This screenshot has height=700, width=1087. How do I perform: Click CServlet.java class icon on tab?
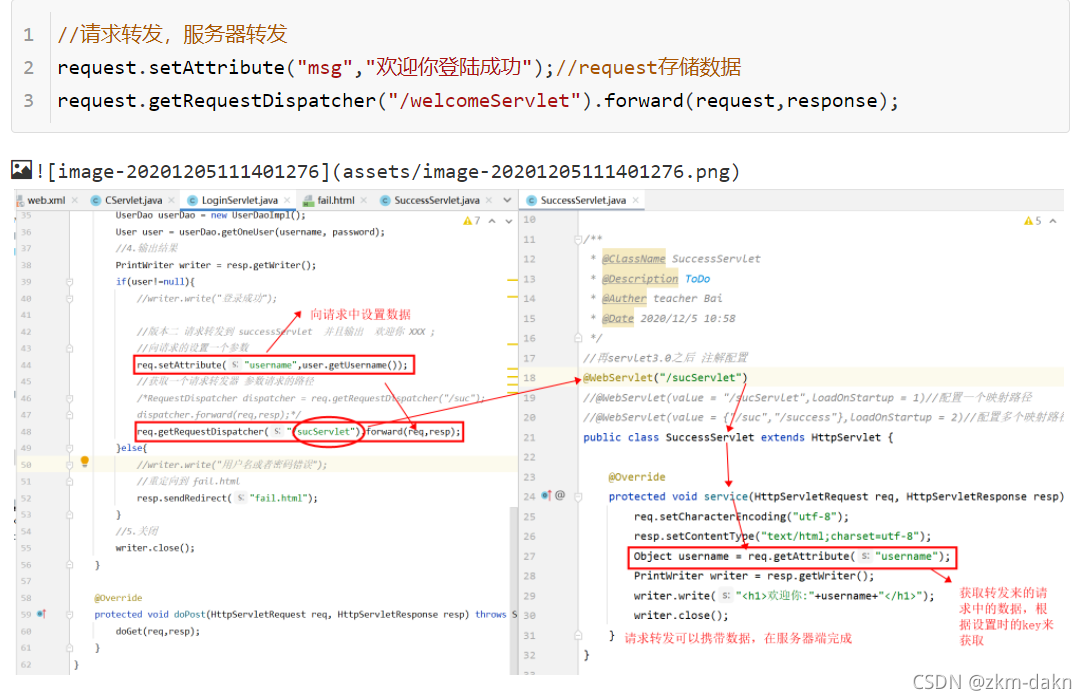pyautogui.click(x=96, y=200)
